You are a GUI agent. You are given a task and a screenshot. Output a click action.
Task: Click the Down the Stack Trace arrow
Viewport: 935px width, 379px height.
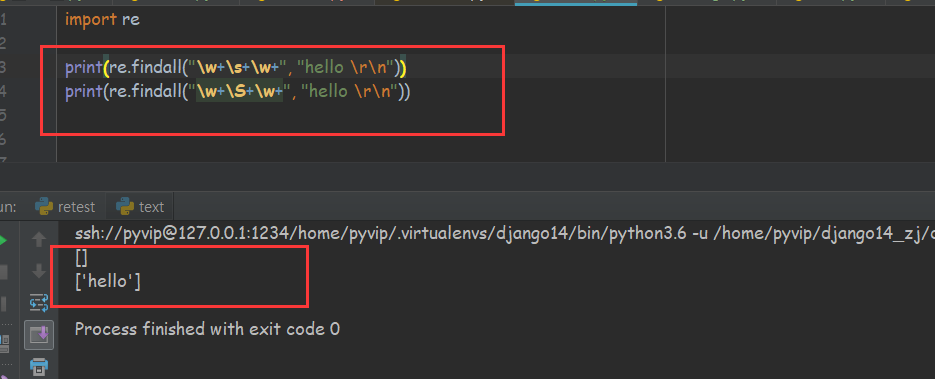click(x=39, y=272)
